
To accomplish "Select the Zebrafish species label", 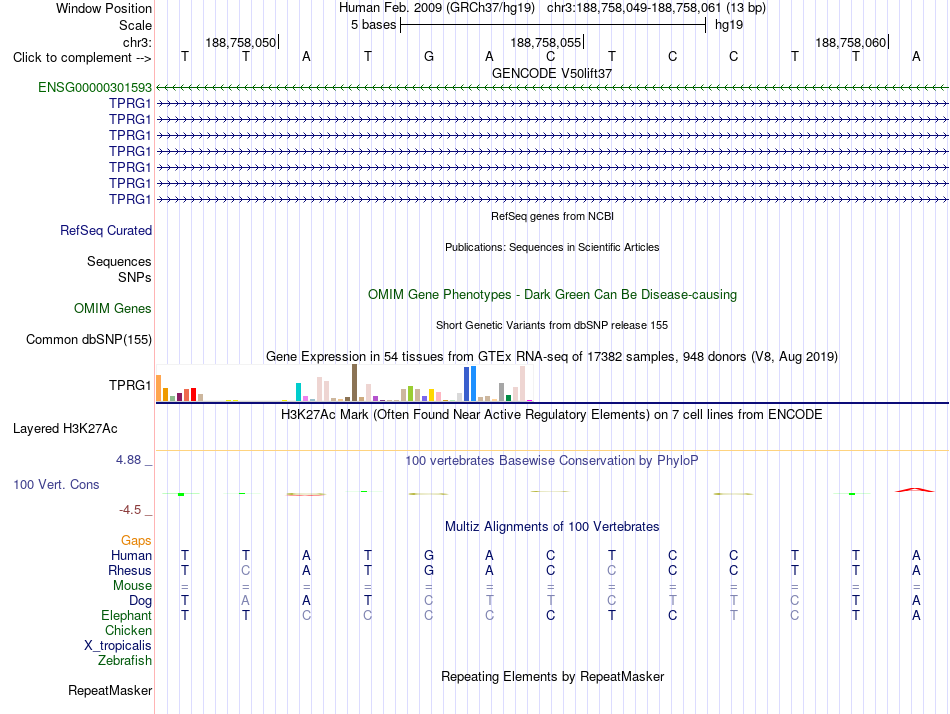I will 125,660.
